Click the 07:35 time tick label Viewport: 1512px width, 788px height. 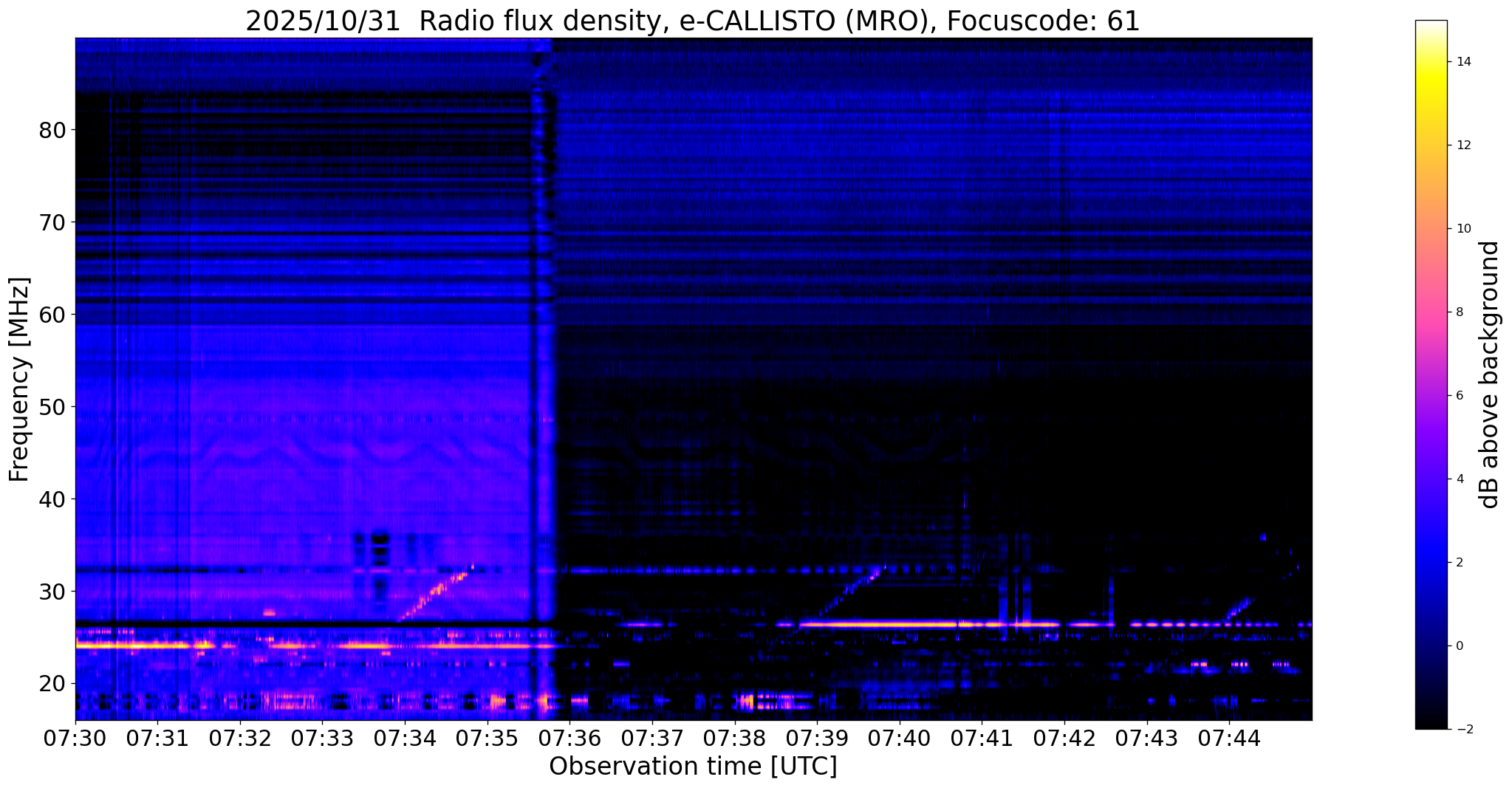[x=488, y=739]
